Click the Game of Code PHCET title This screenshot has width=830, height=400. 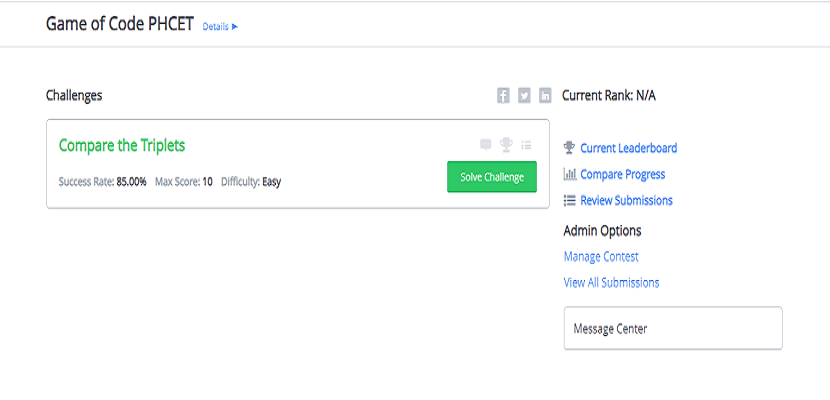click(120, 24)
